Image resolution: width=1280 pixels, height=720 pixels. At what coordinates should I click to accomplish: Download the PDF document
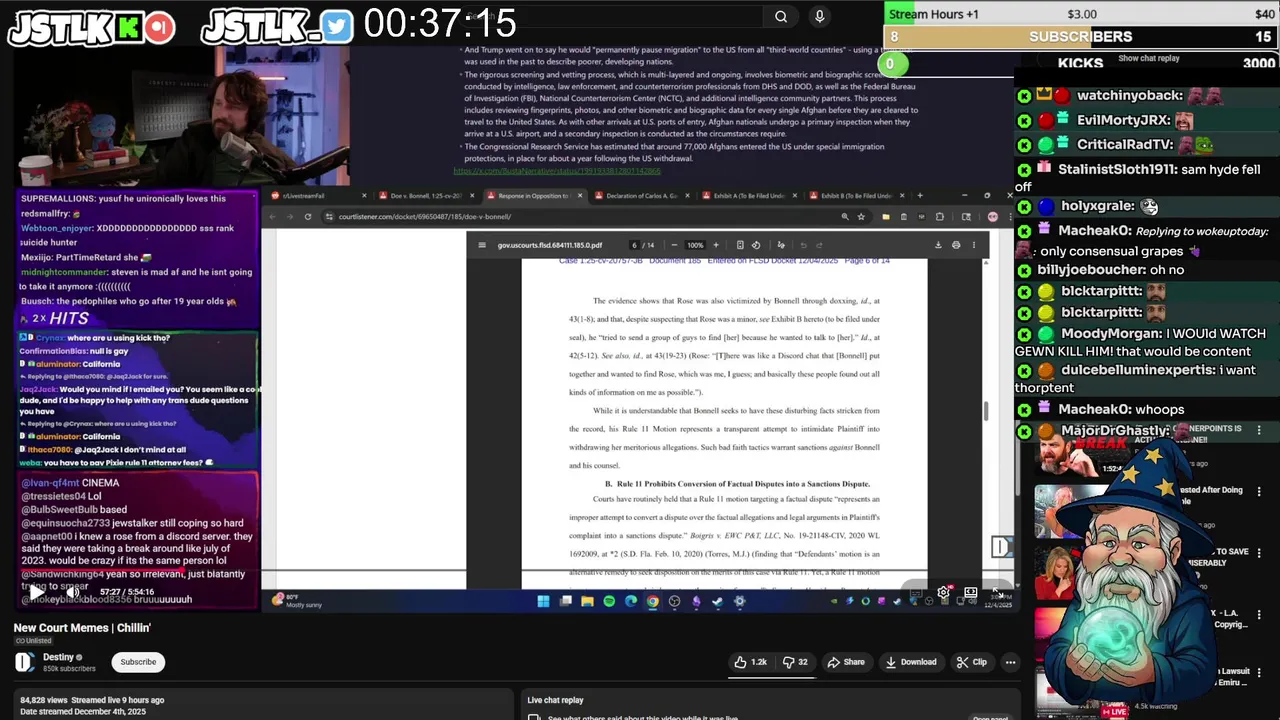[x=938, y=245]
